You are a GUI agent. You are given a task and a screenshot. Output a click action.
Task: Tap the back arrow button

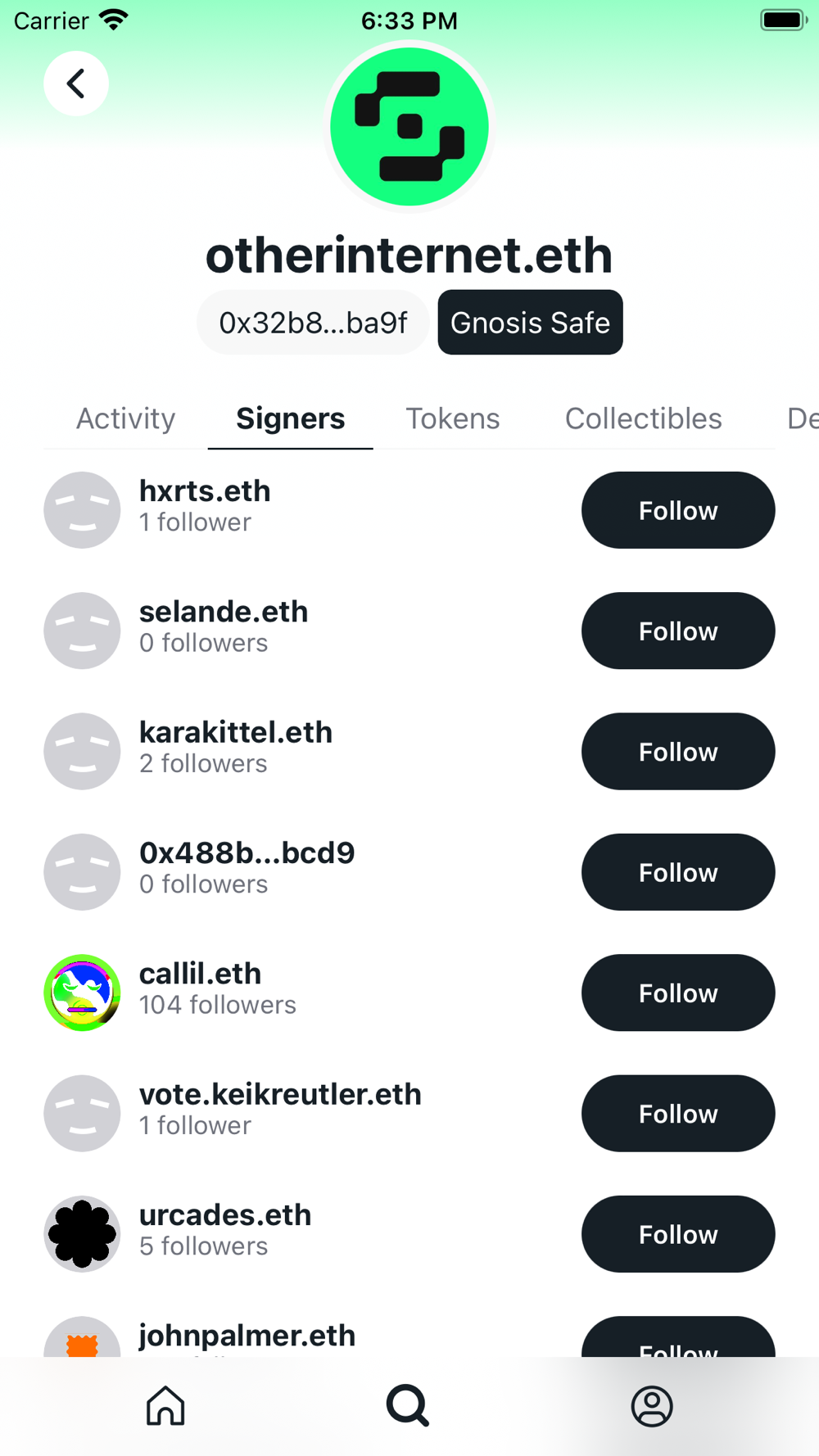pos(76,84)
